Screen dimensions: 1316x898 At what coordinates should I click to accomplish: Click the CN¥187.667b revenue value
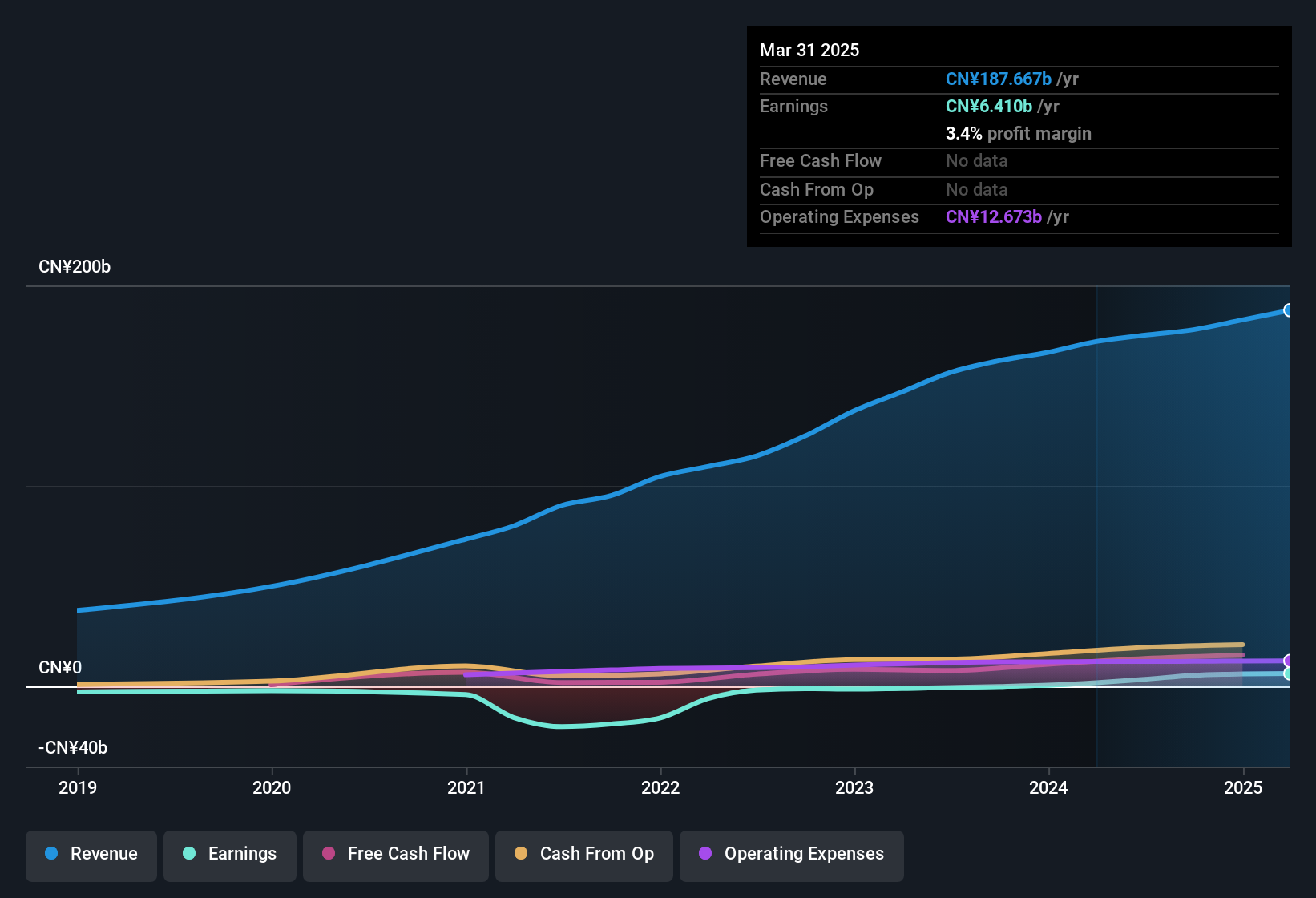(x=999, y=79)
